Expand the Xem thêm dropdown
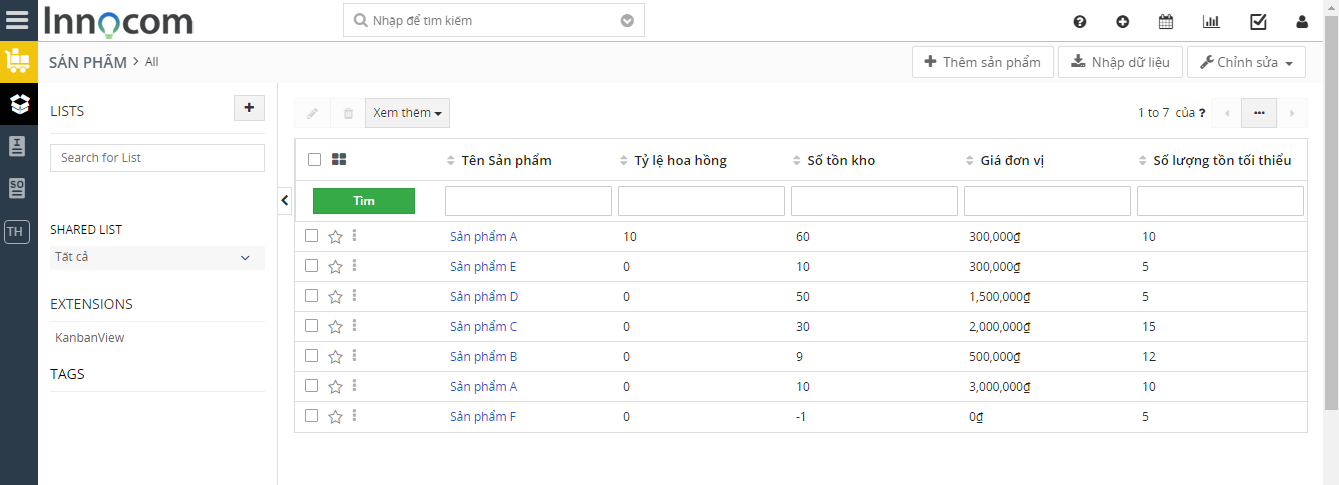 [408, 113]
